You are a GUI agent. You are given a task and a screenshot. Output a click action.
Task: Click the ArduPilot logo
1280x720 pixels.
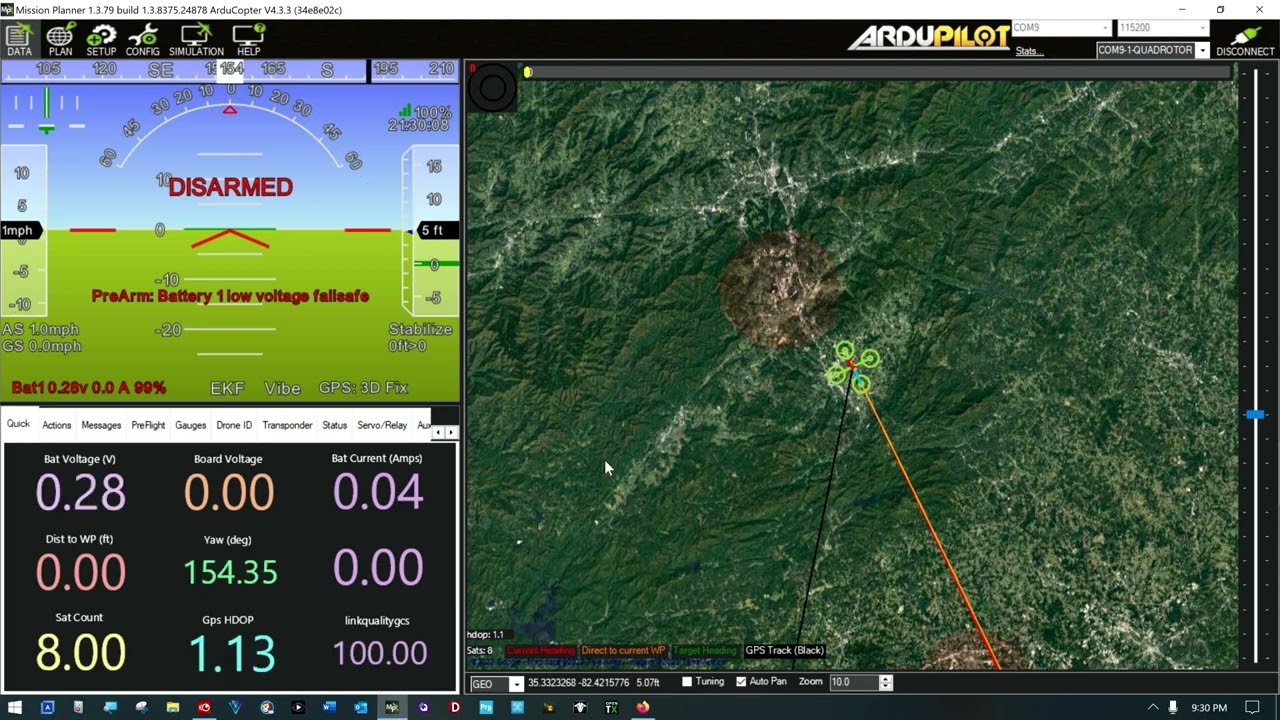(x=930, y=38)
